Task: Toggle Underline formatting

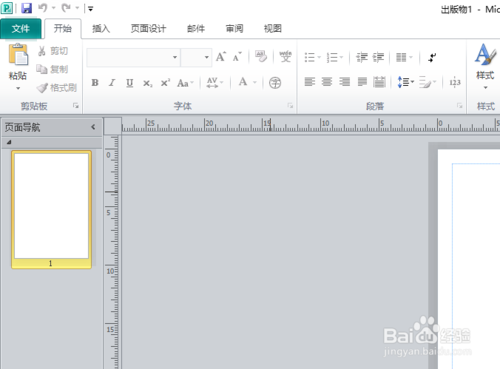Action: (x=130, y=83)
